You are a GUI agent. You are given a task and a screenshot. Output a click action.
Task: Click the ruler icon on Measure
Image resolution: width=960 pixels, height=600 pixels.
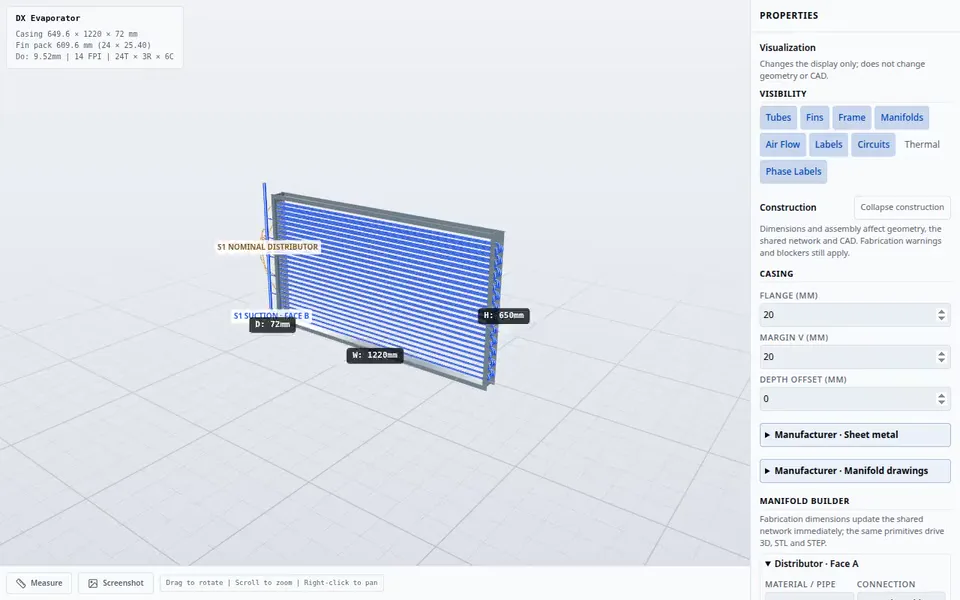click(x=21, y=583)
